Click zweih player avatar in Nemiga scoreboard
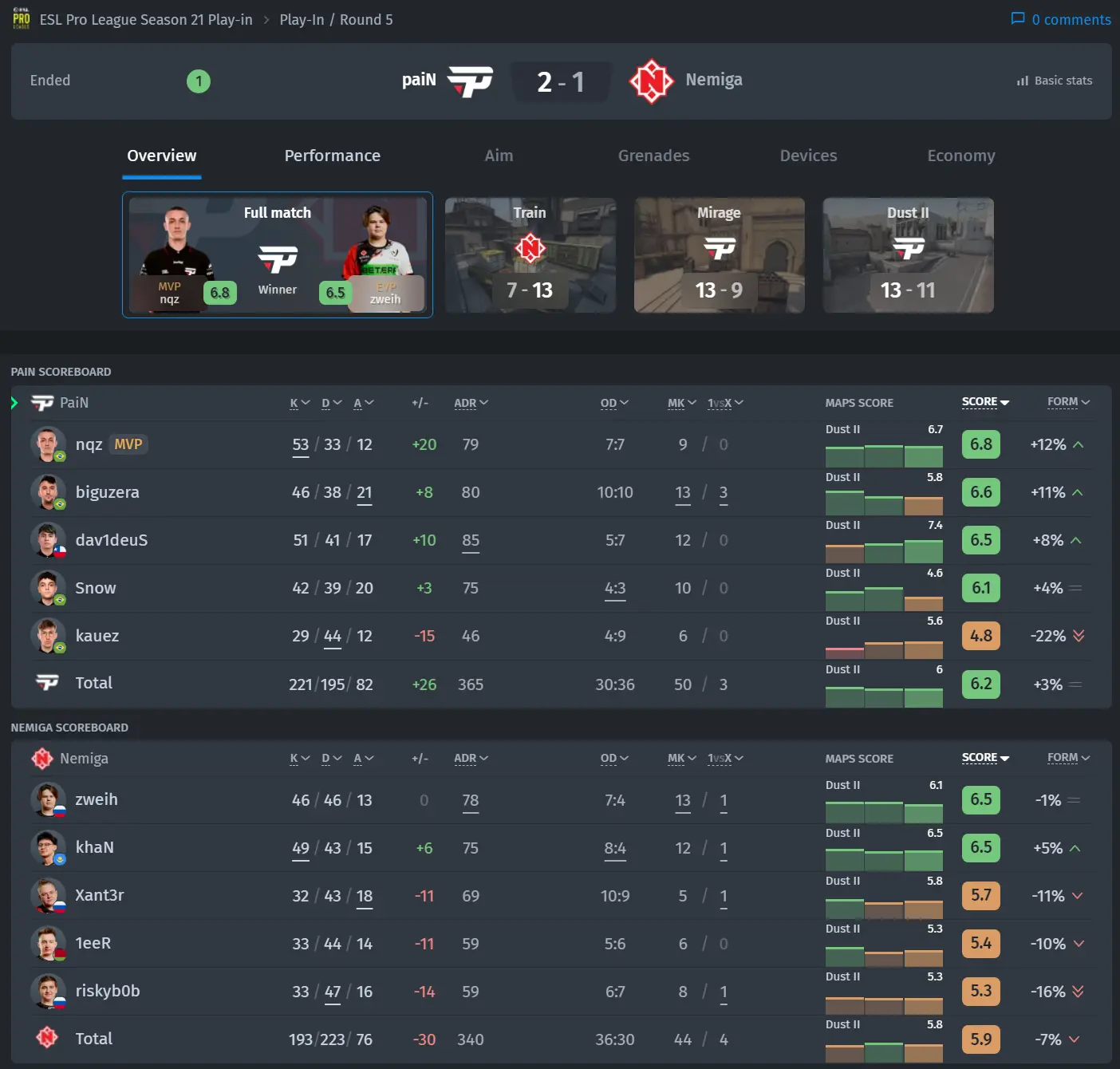1120x1069 pixels. 48,799
